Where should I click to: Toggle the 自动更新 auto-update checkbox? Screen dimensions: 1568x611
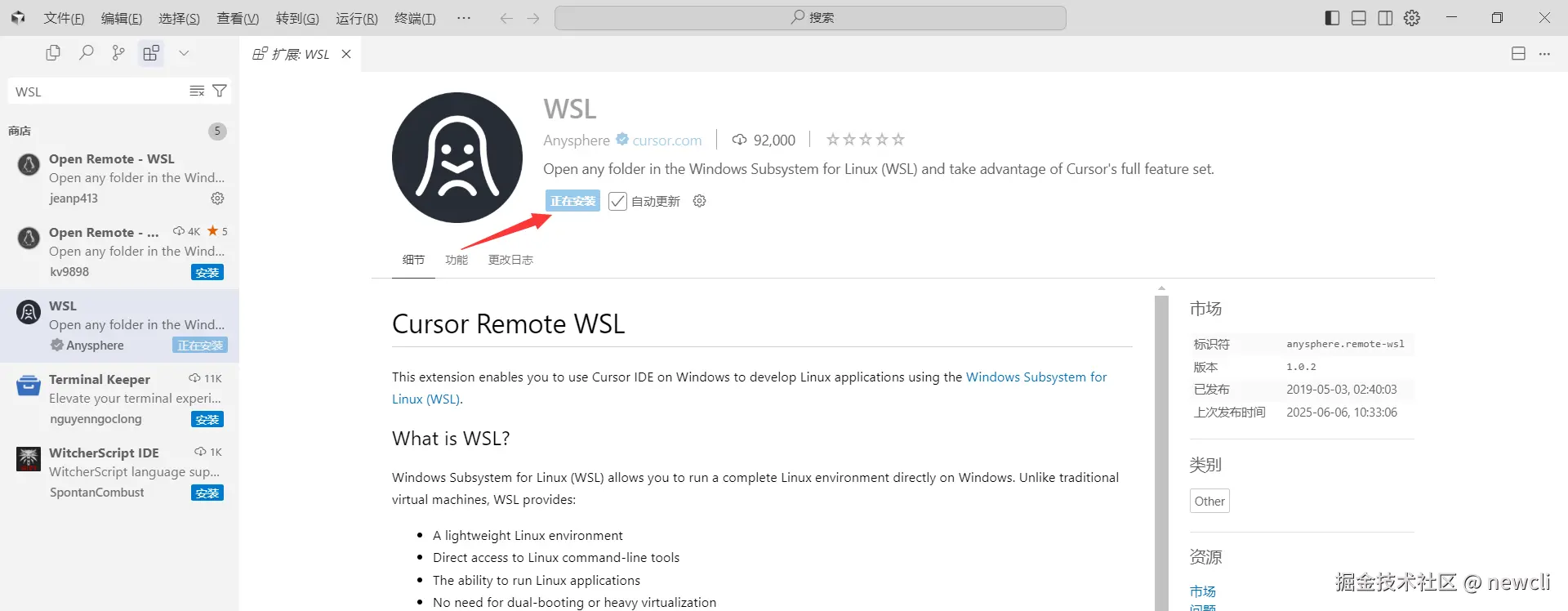click(617, 201)
